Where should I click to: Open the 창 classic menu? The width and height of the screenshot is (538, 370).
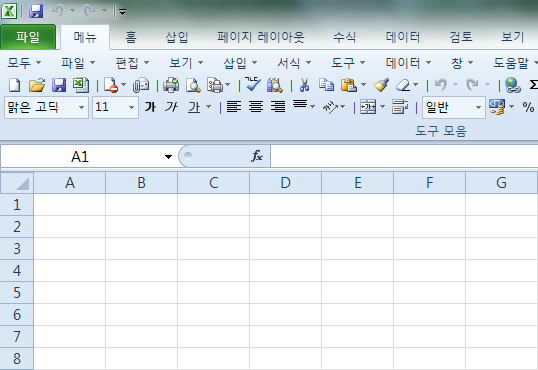pos(462,62)
